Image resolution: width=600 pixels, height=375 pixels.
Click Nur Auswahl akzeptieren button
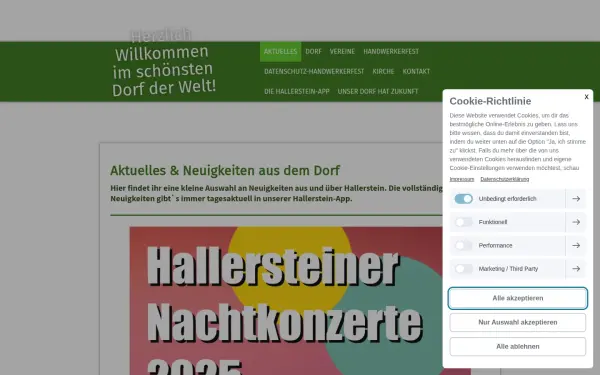point(517,322)
